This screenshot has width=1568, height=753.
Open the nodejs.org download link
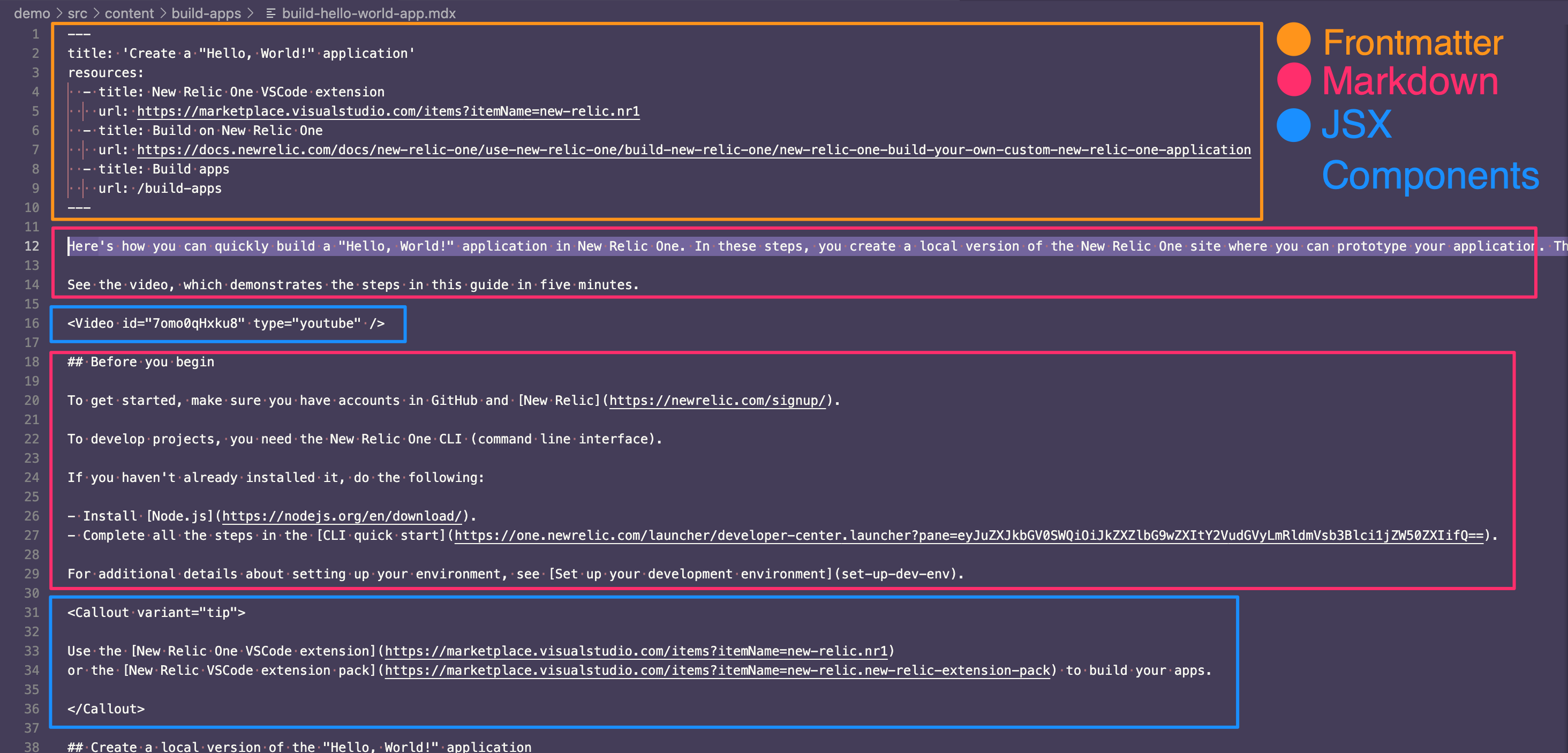[x=342, y=516]
